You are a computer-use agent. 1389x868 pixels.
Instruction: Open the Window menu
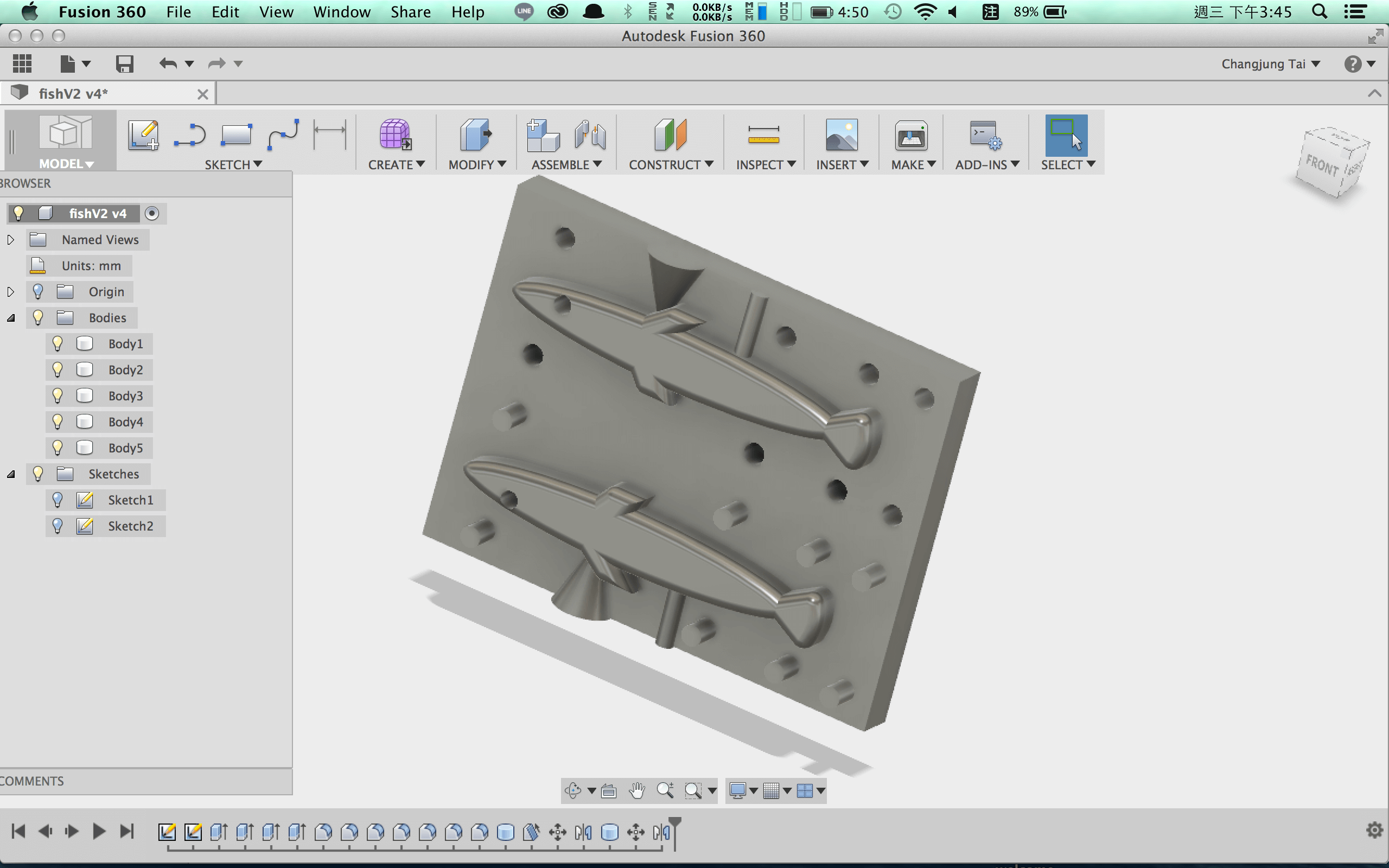click(x=341, y=11)
